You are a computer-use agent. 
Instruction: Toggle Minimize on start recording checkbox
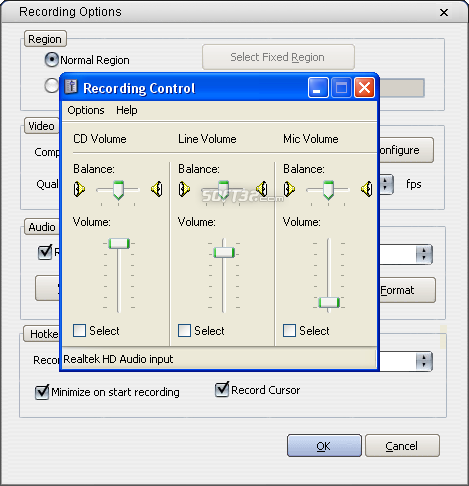tap(42, 392)
